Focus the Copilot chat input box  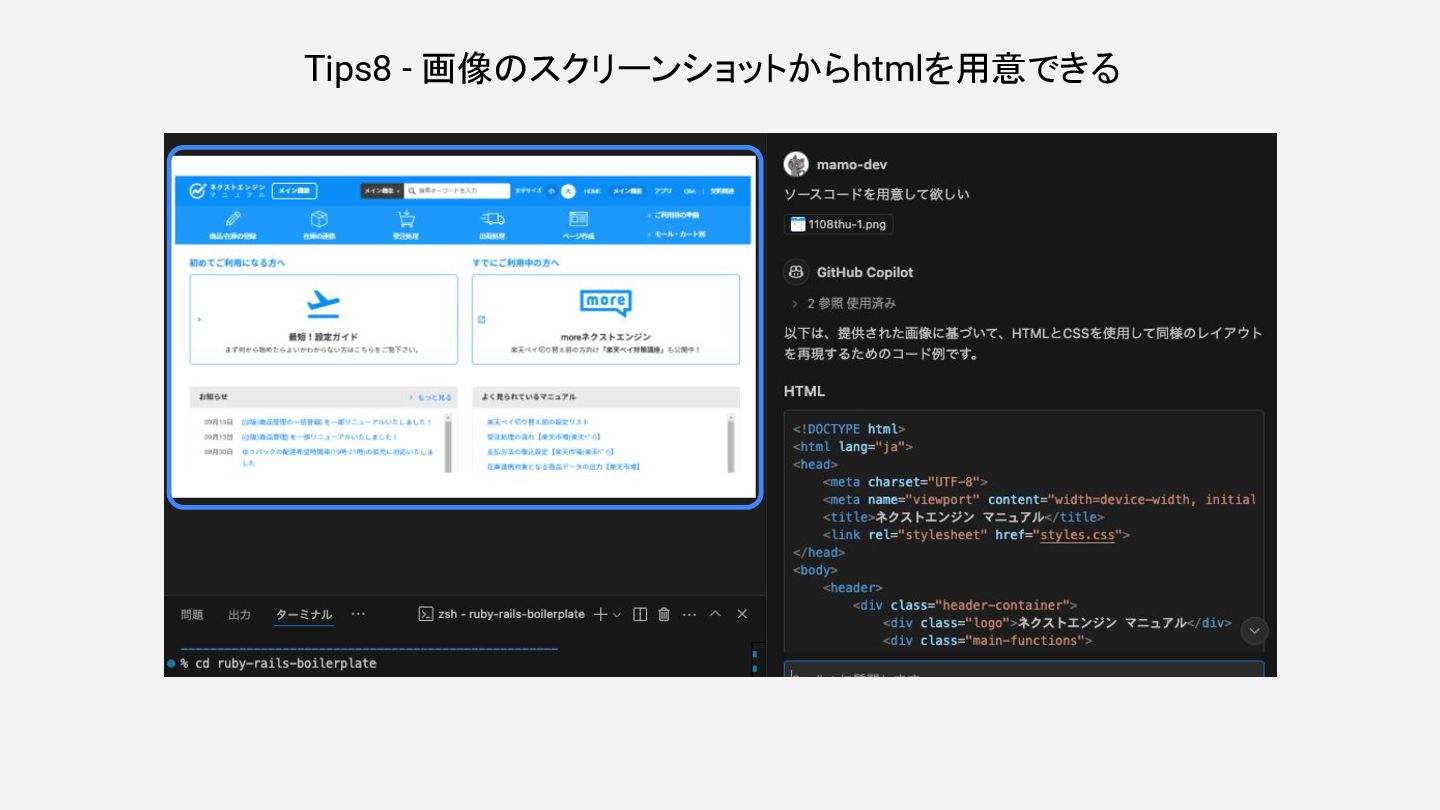coord(1023,669)
